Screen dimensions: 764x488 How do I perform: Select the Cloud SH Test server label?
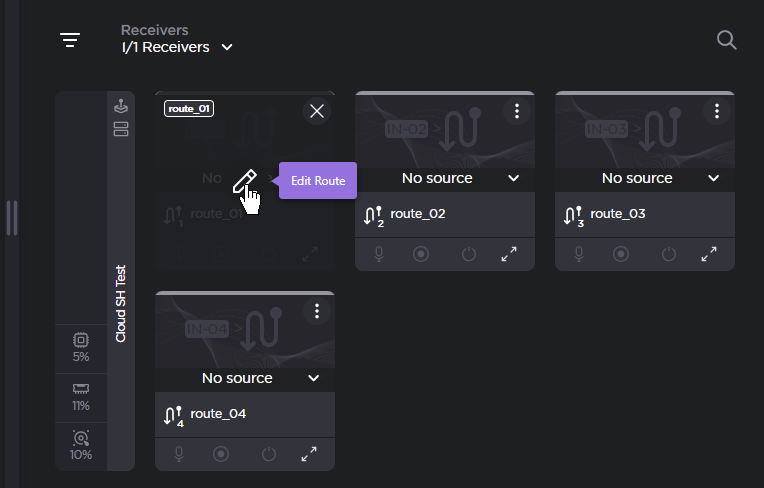click(x=121, y=303)
